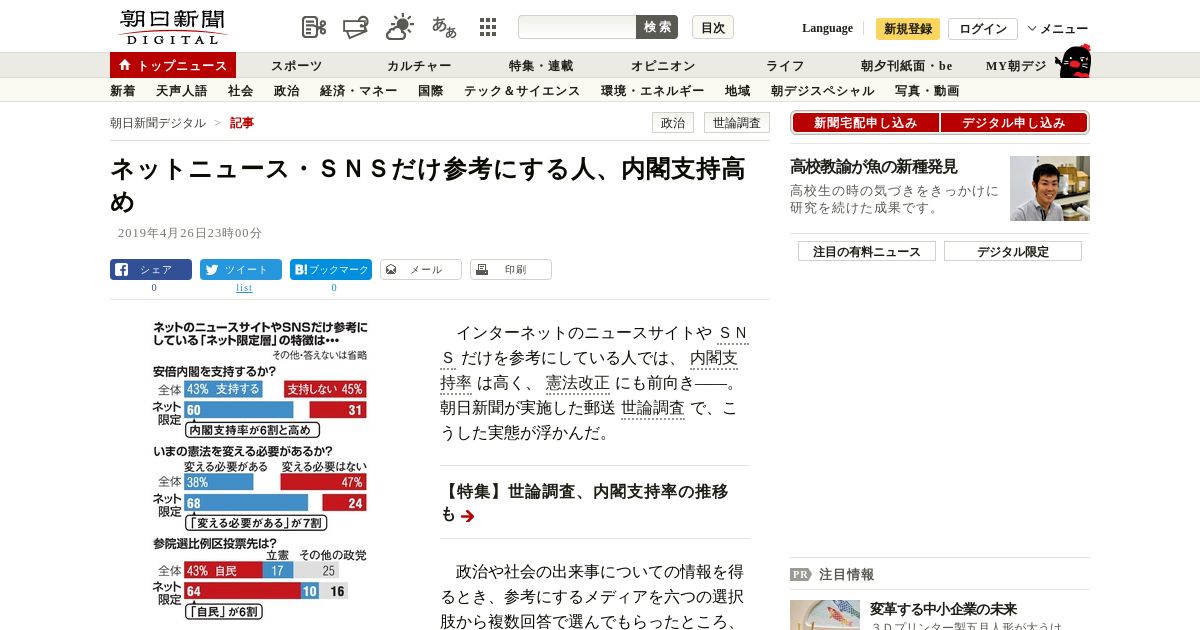Open the Asahi Shimbun Digital logo
The height and width of the screenshot is (630, 1200).
pyautogui.click(x=172, y=27)
